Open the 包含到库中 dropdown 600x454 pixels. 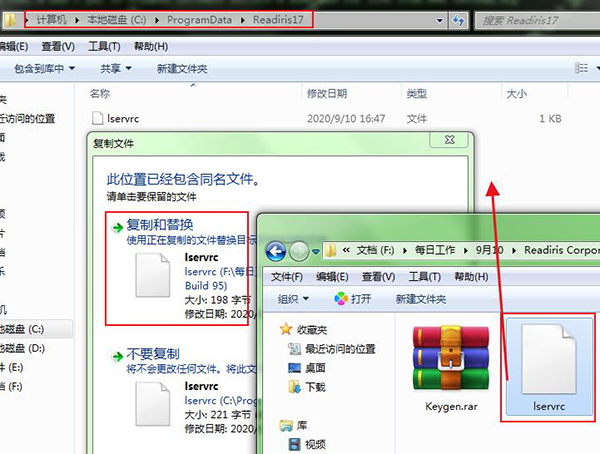44,69
